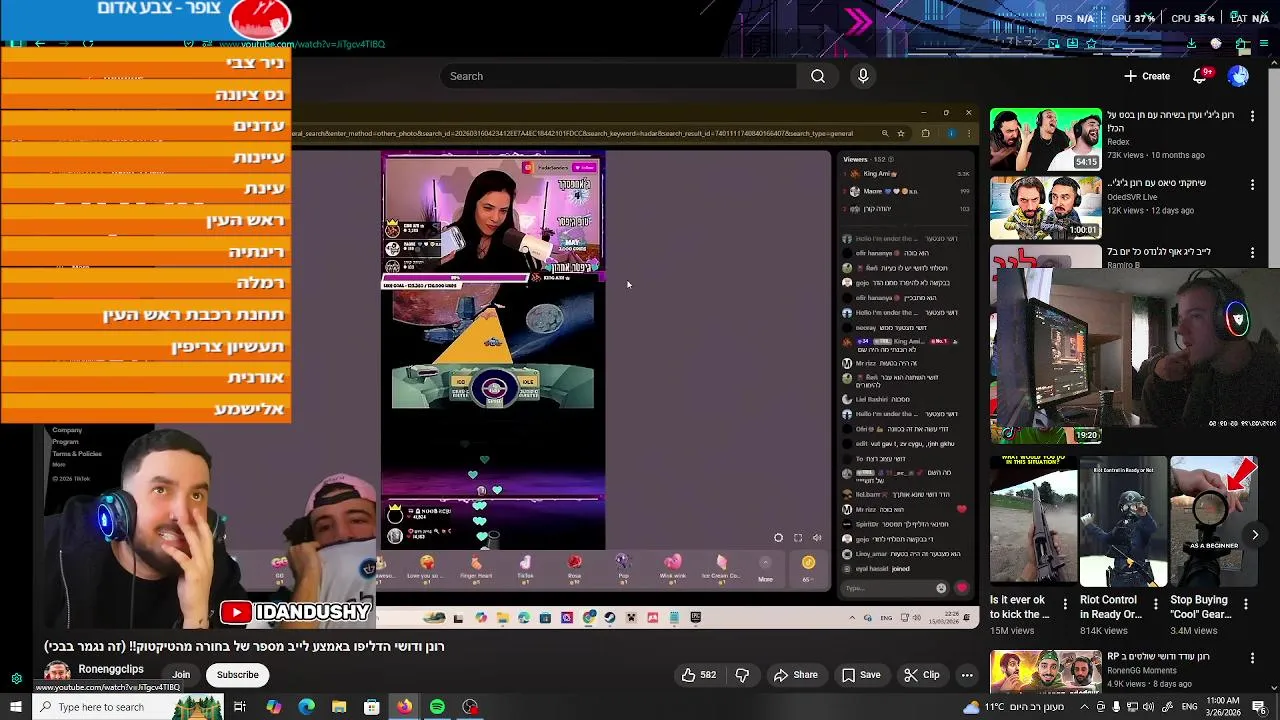Open the Windows Start menu

point(16,707)
